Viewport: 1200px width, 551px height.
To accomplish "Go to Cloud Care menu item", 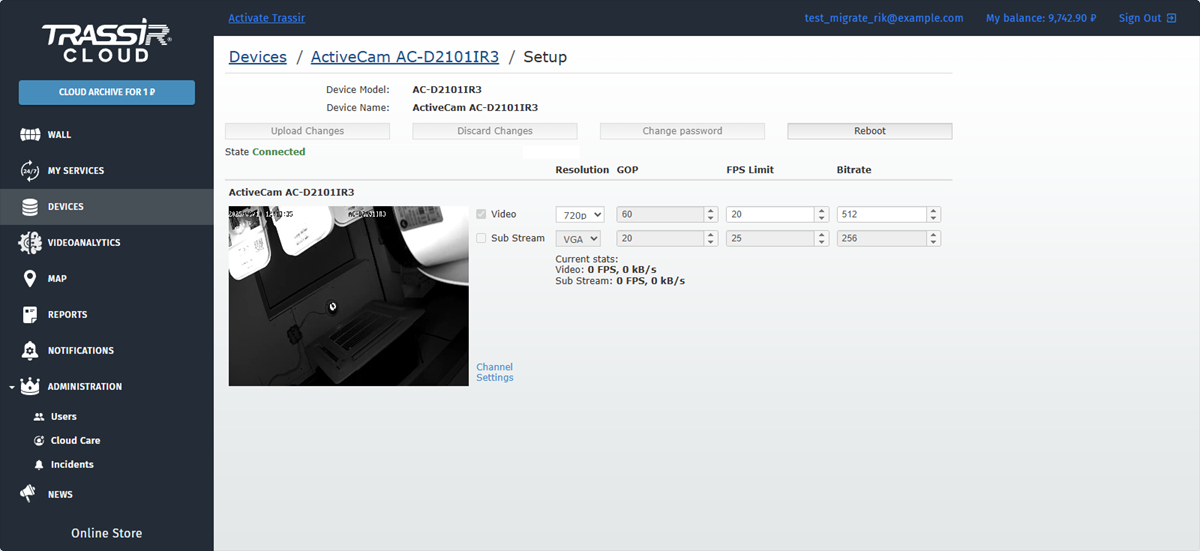I will [75, 441].
